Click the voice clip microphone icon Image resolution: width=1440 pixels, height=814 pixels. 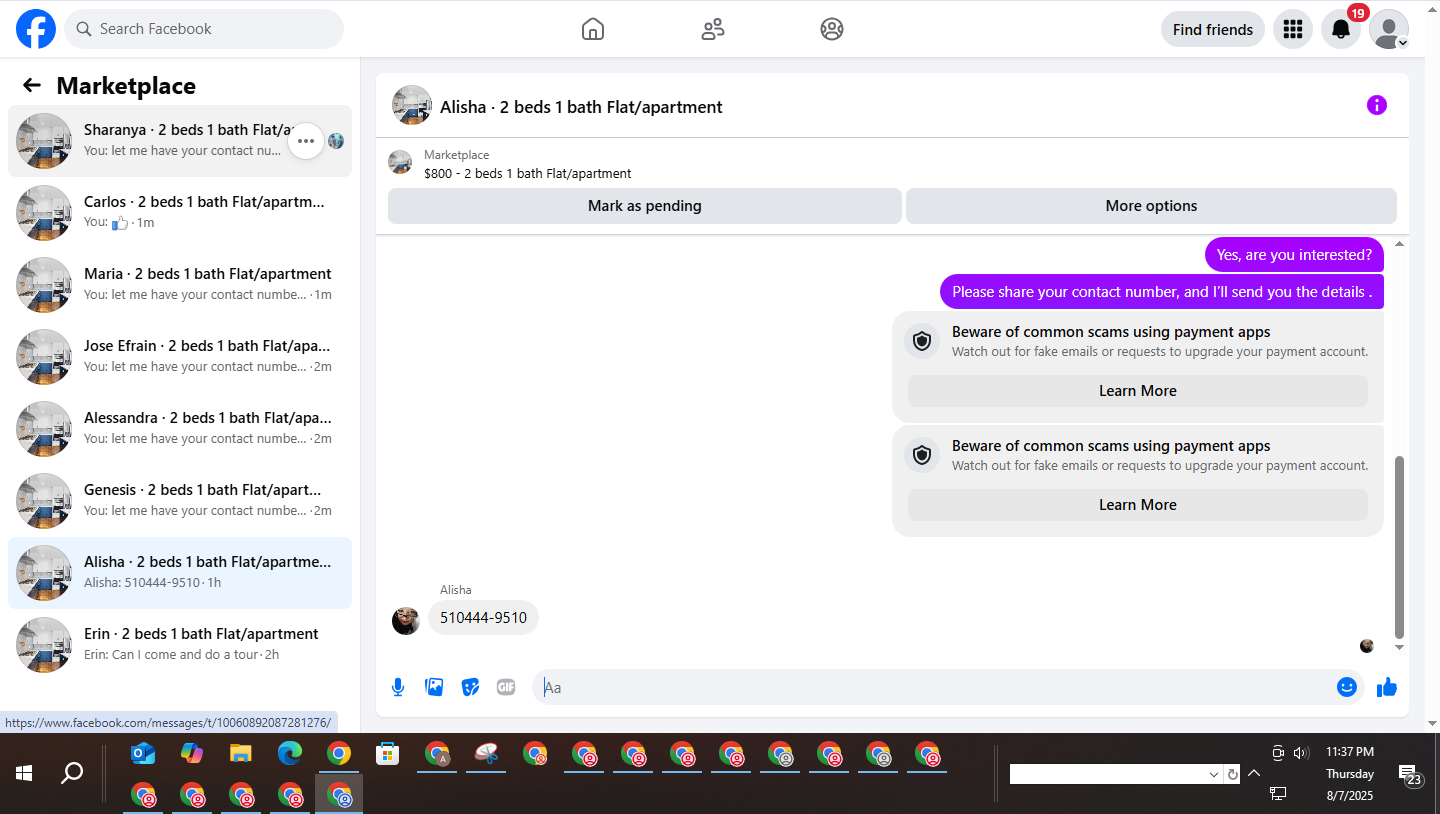[398, 687]
